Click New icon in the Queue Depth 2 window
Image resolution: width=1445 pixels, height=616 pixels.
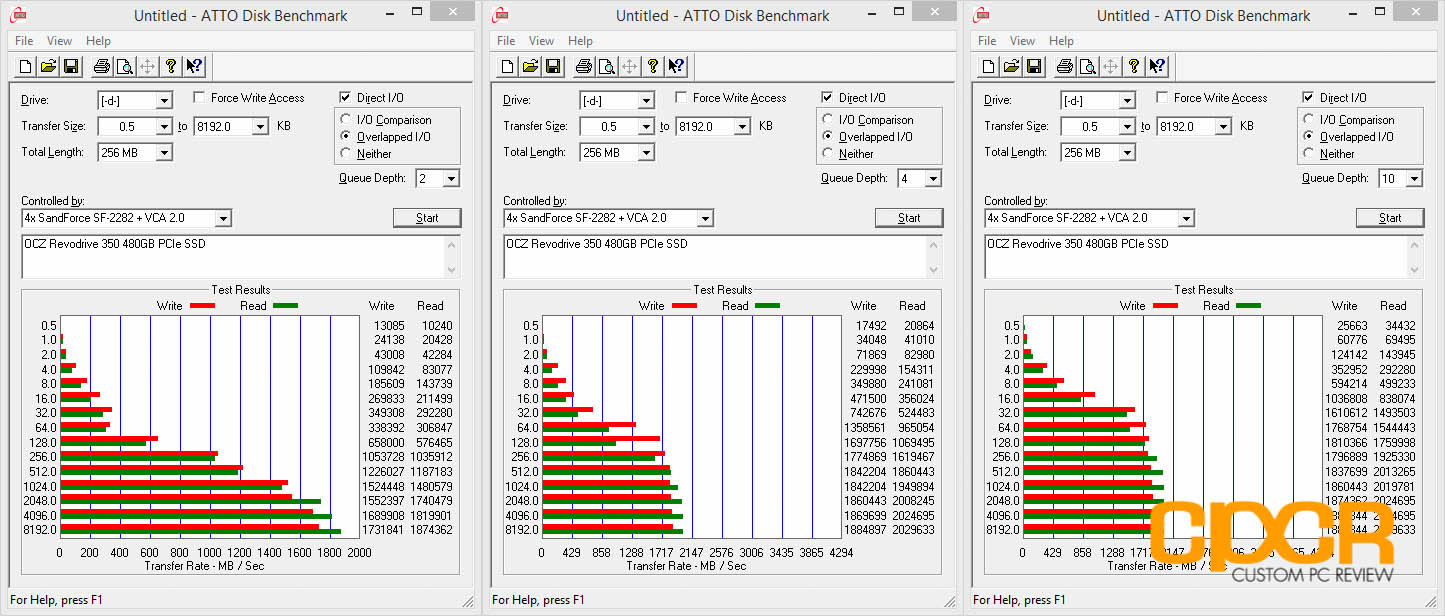[26, 67]
